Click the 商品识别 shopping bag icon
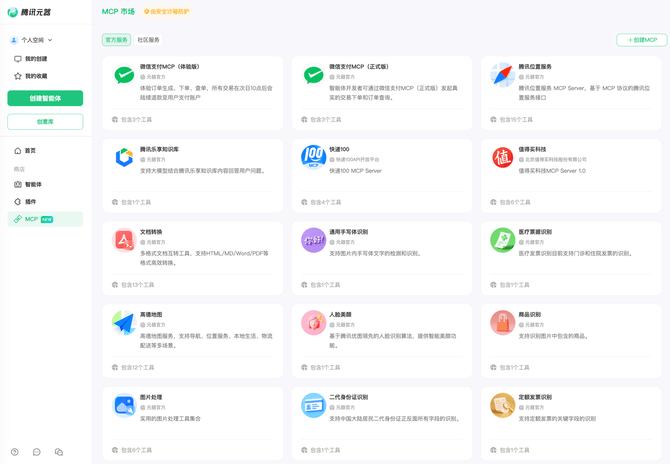Screen dimensions: 670x464 502,323
